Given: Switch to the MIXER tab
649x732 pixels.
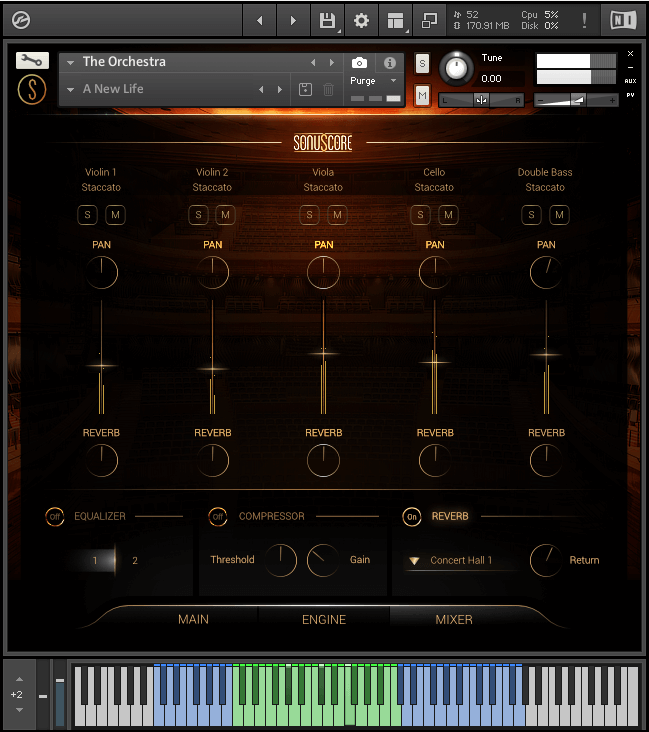Looking at the screenshot, I should click(454, 619).
